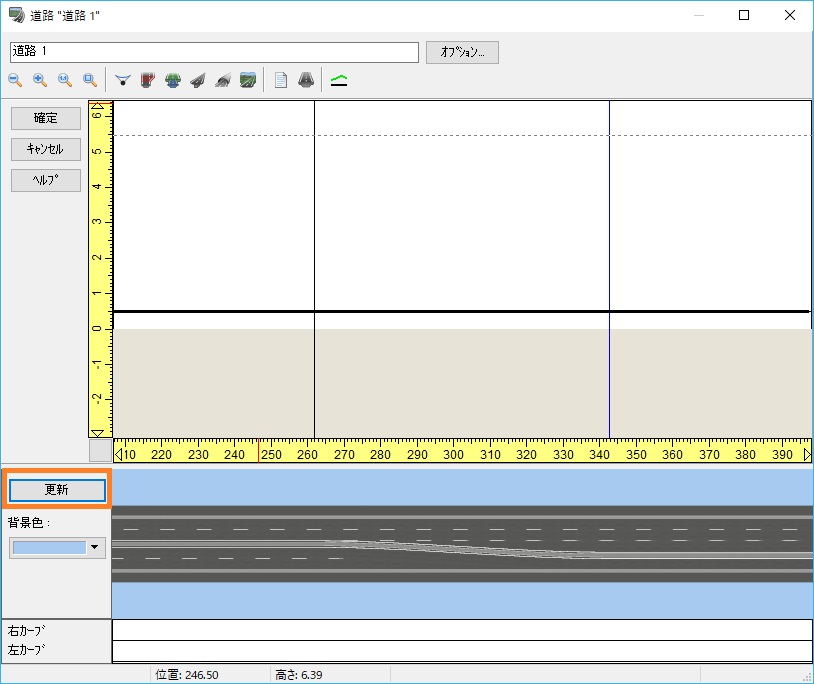Click the light blue background color swatch
814x684 pixels.
pyautogui.click(x=49, y=547)
